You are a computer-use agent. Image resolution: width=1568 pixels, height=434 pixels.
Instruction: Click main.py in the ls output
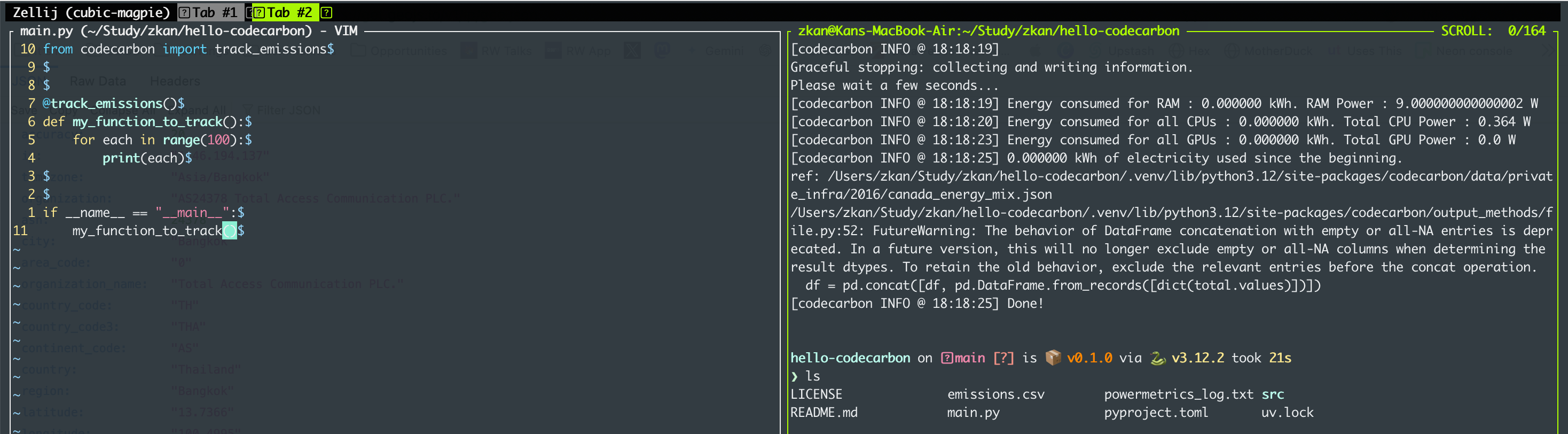pos(973,413)
